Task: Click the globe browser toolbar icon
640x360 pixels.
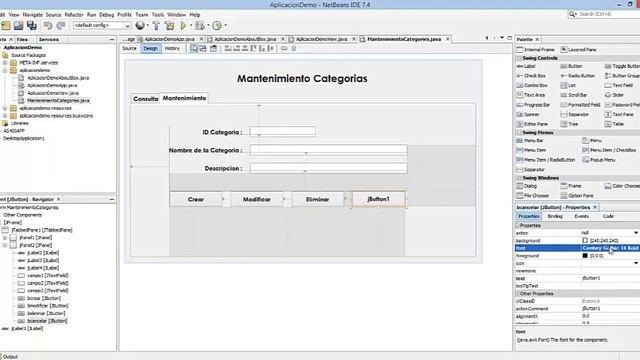Action: (140, 25)
